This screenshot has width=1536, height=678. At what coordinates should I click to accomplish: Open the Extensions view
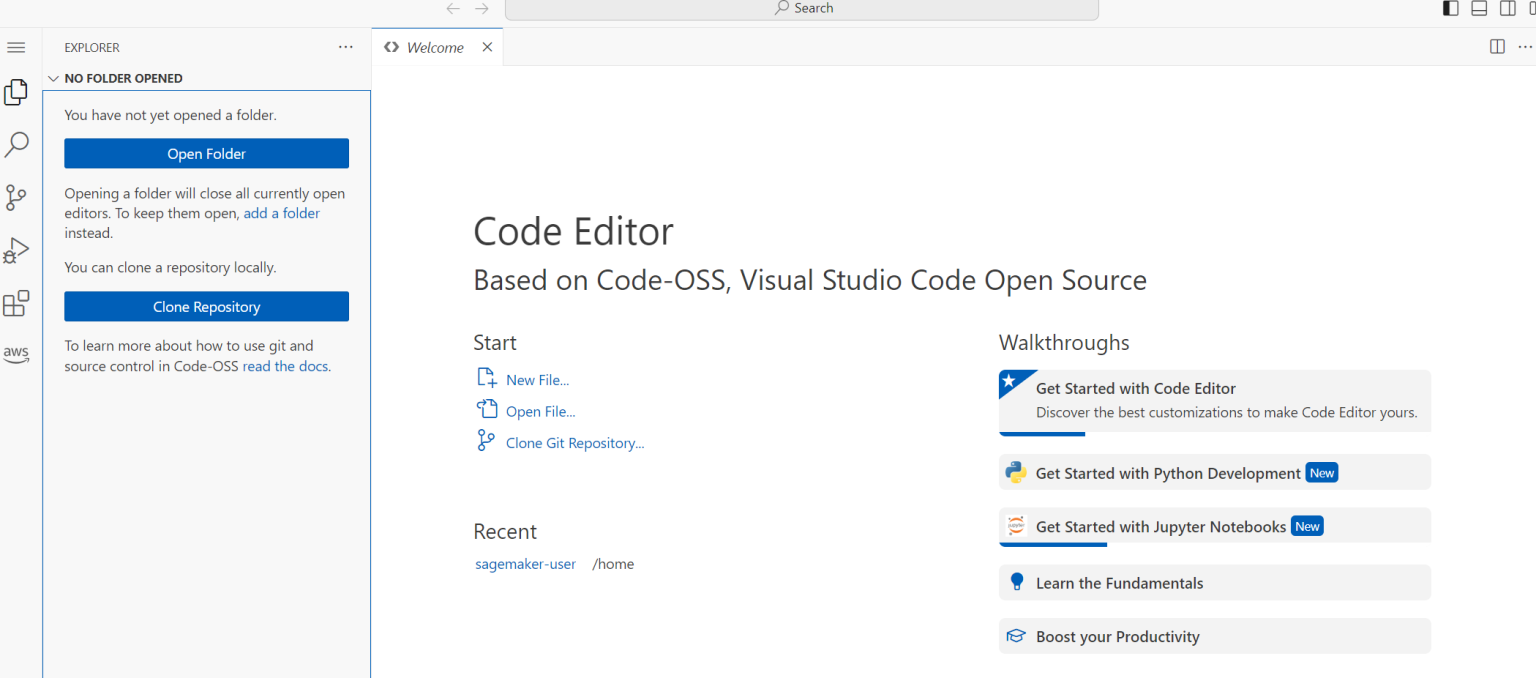click(16, 303)
